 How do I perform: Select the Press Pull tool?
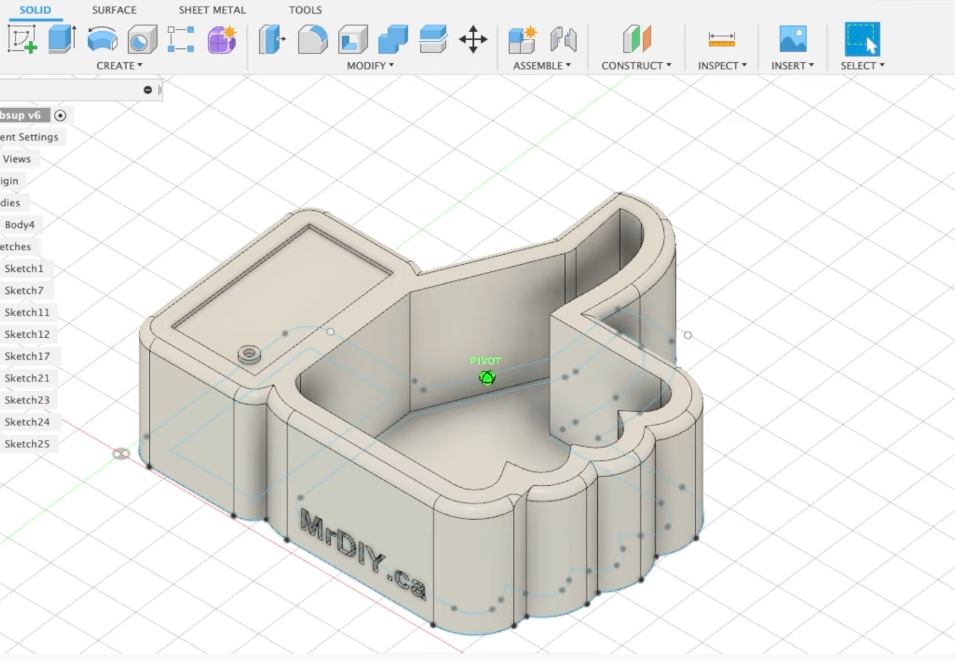pos(272,40)
